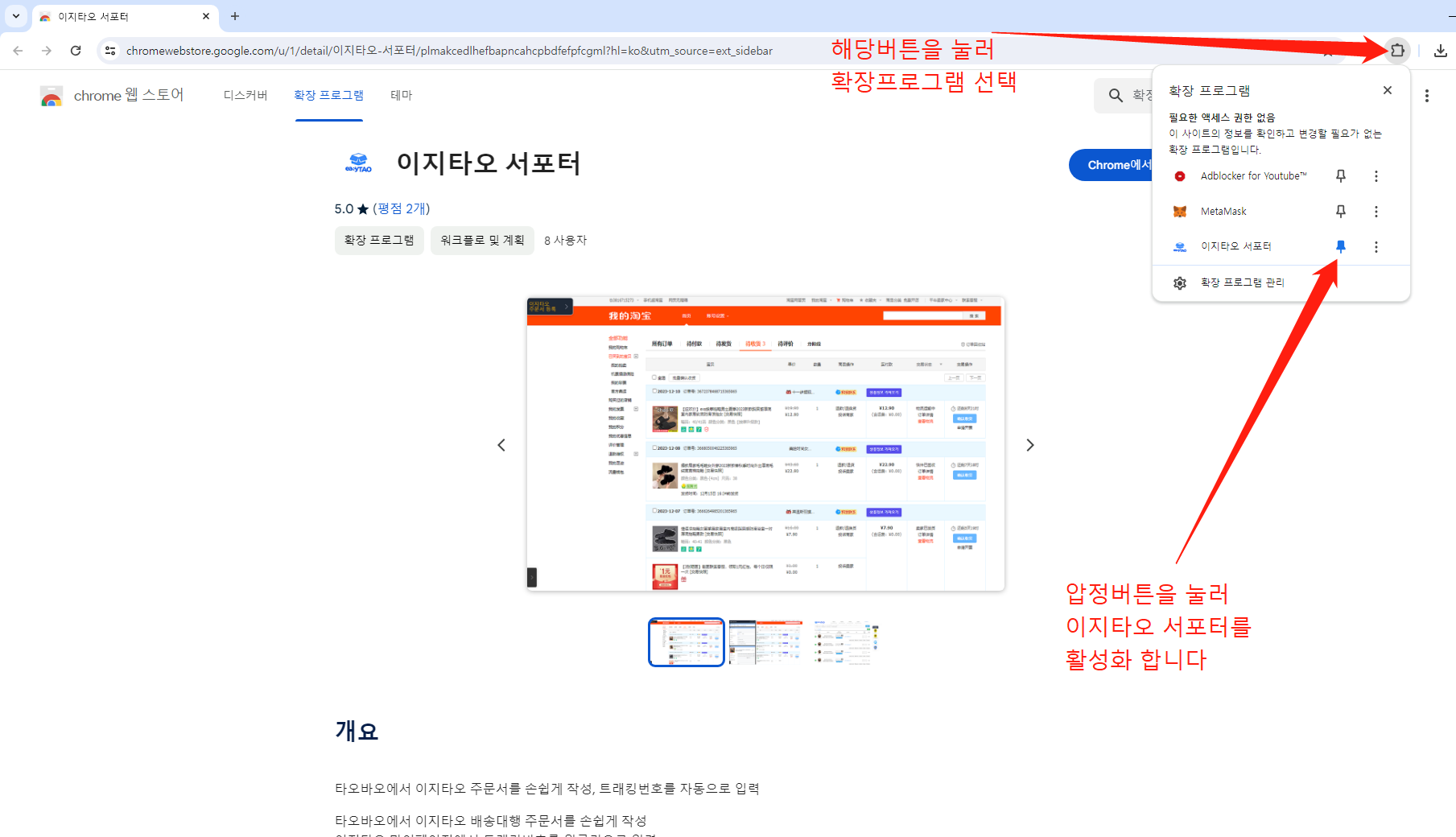This screenshot has width=1456, height=837.
Task: Open the tab search dropdown arrow
Action: pyautogui.click(x=16, y=16)
